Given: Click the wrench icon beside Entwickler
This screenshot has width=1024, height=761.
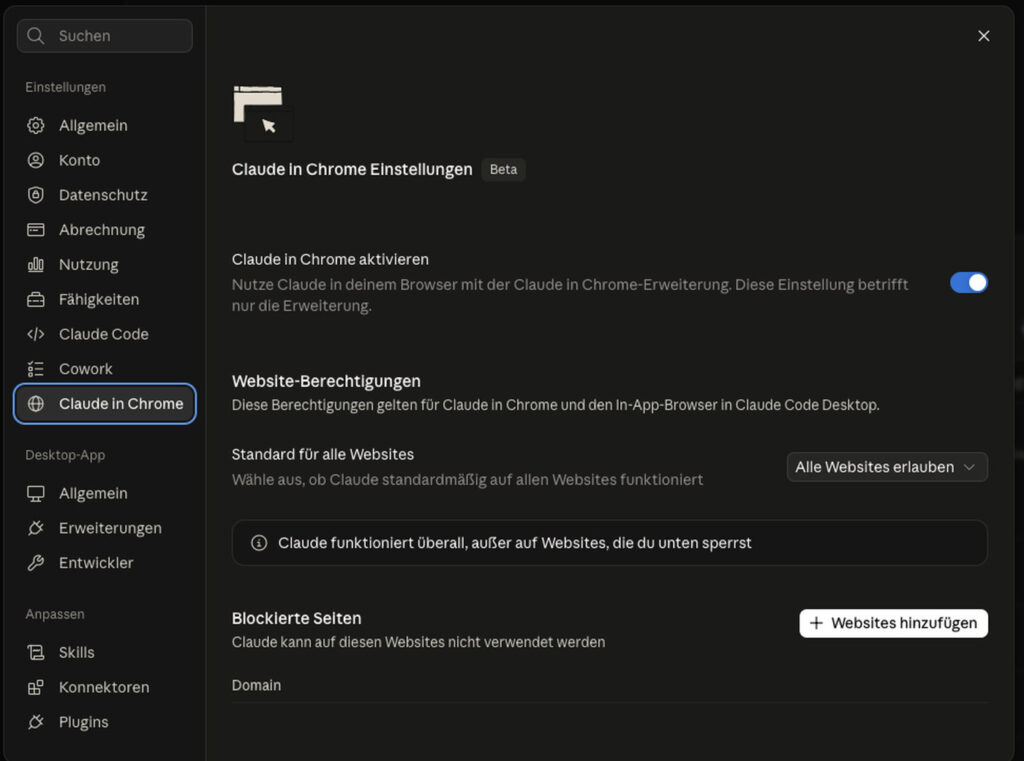Looking at the screenshot, I should (35, 562).
